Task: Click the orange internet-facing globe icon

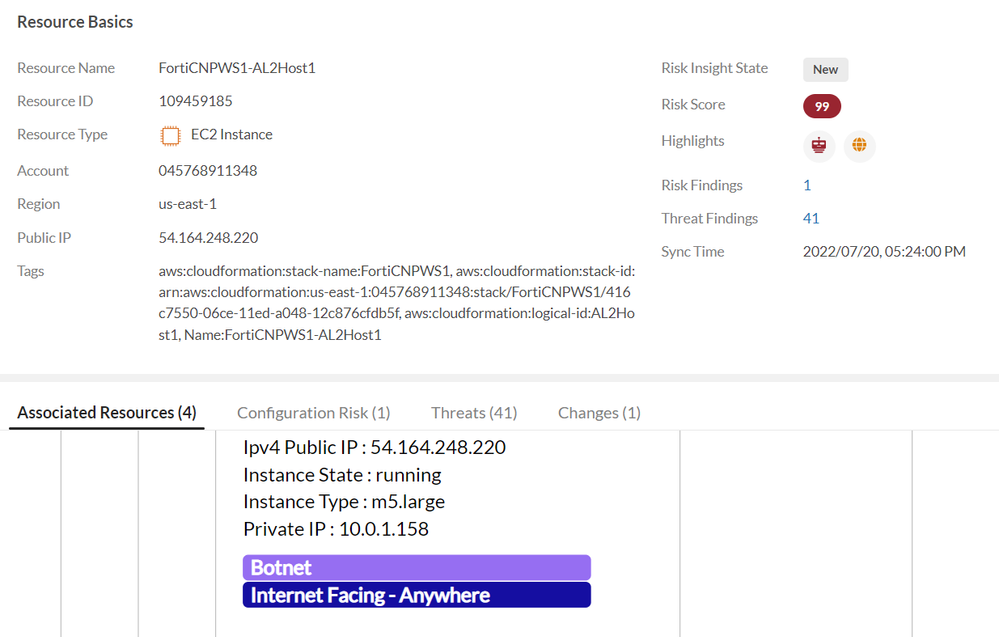Action: pos(859,146)
